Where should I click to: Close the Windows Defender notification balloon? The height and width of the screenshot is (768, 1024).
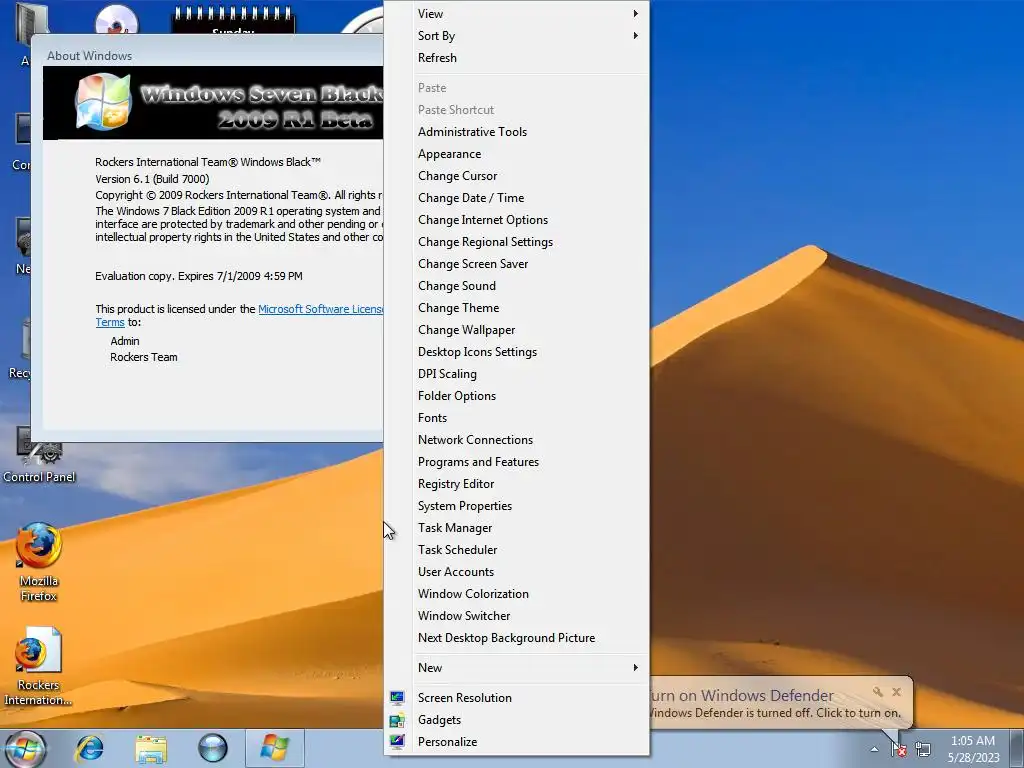coord(897,692)
